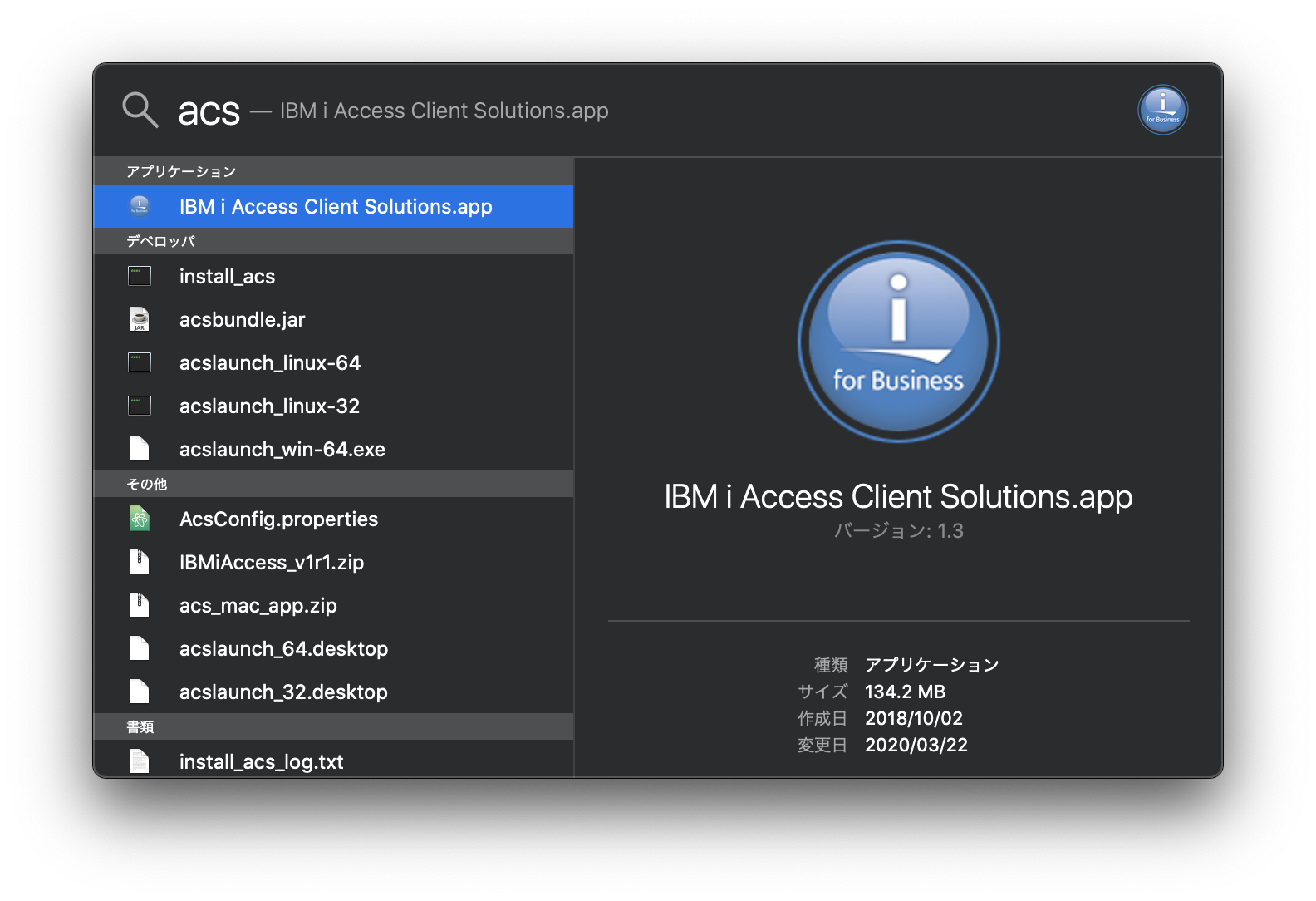1316x901 pixels.
Task: Select acslaunch_32.desktop
Action: tap(333, 692)
